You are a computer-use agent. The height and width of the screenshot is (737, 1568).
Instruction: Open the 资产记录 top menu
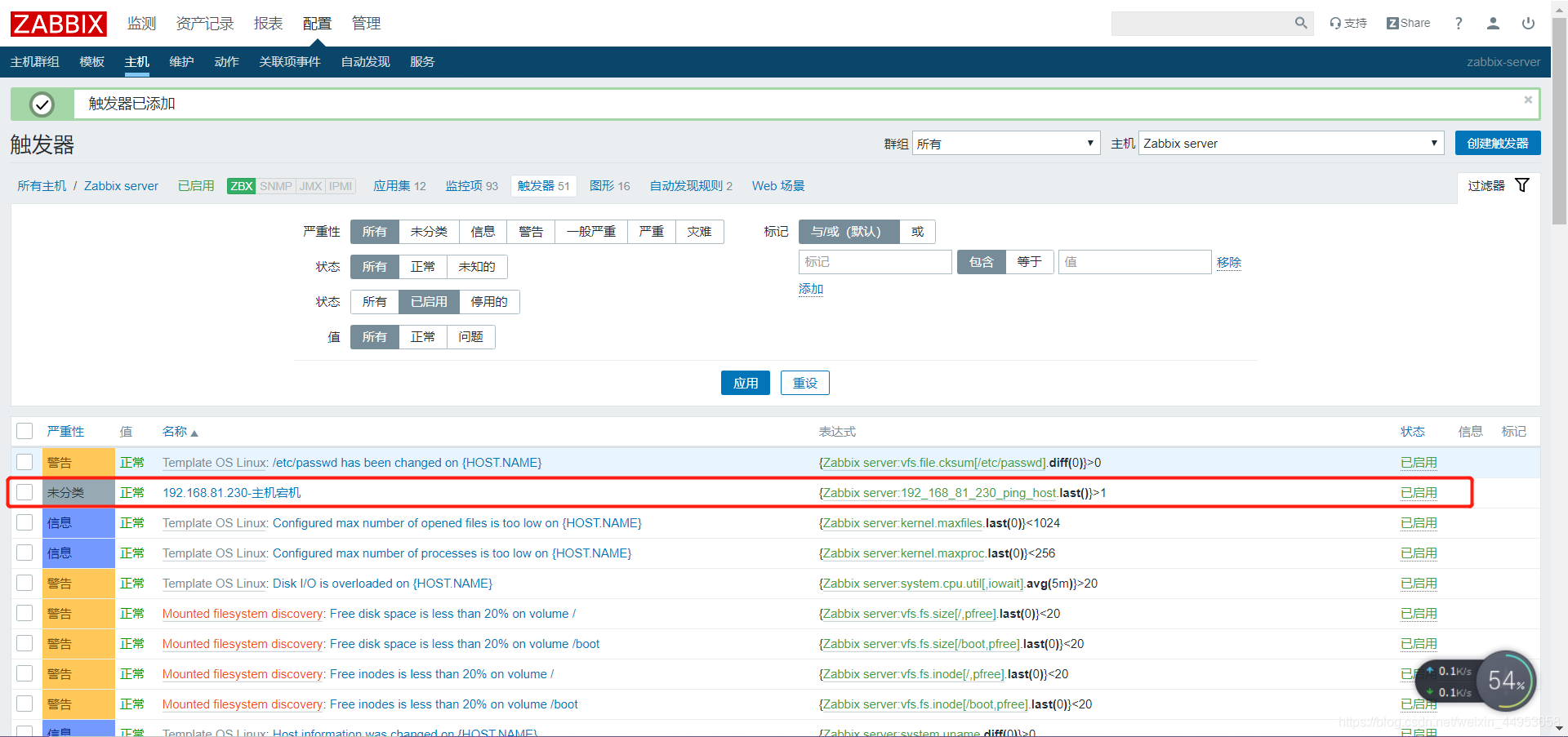[x=205, y=24]
